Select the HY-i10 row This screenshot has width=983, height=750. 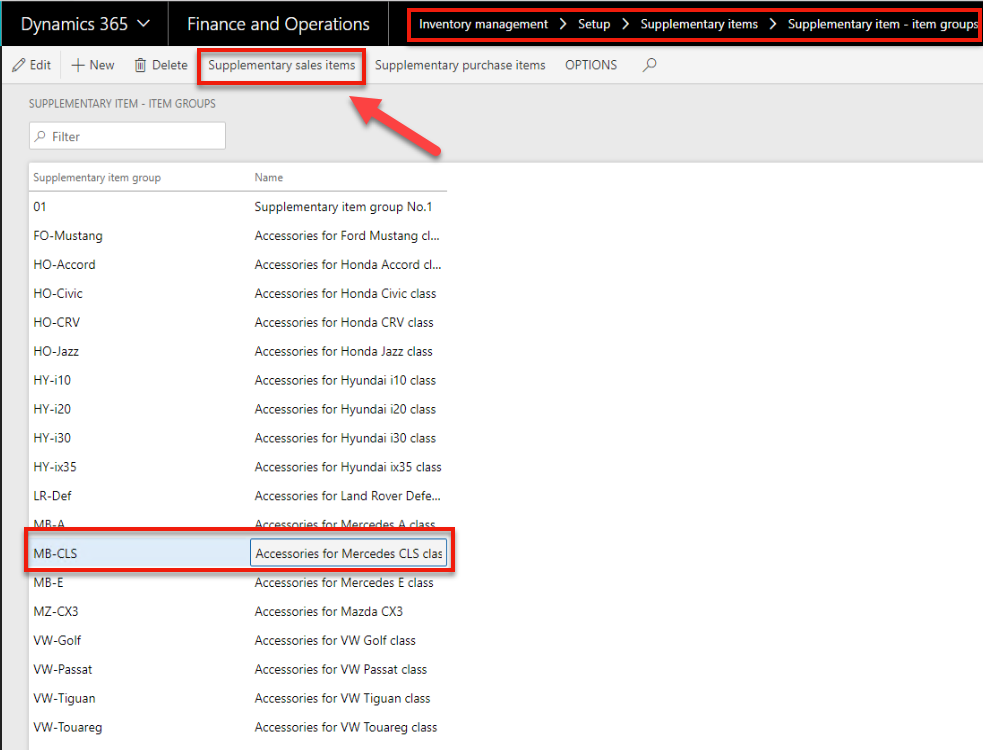pos(238,380)
